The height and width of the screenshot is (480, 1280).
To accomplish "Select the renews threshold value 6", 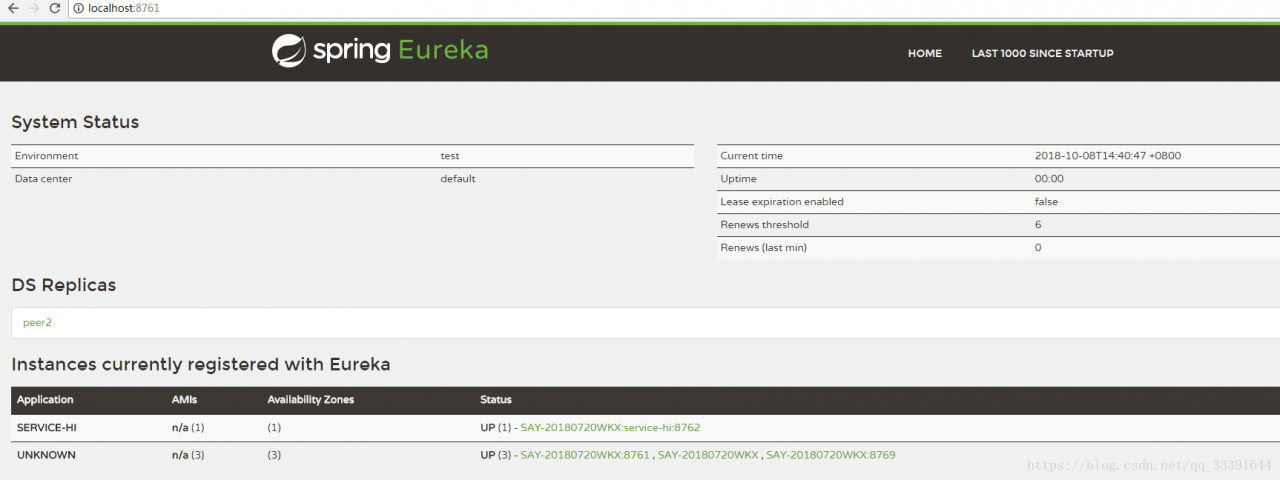I will pyautogui.click(x=1038, y=225).
